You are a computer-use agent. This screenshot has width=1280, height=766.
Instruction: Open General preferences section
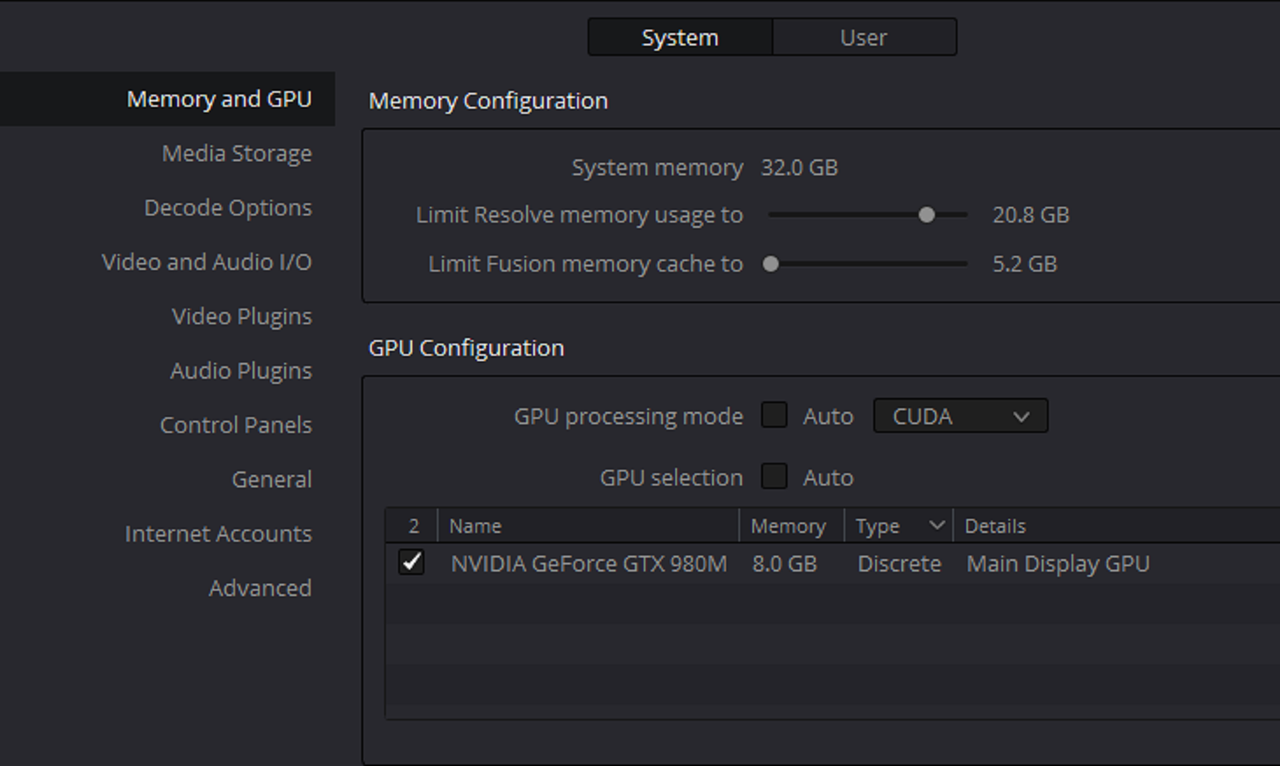(272, 479)
